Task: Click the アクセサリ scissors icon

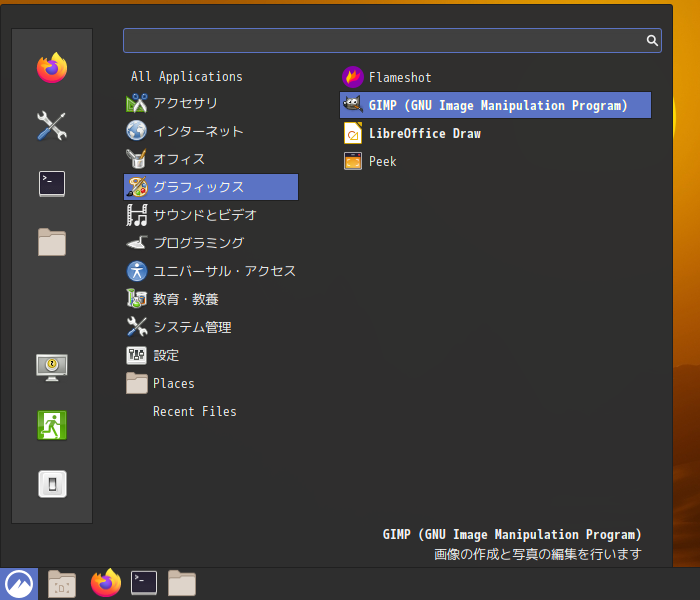Action: (x=137, y=103)
